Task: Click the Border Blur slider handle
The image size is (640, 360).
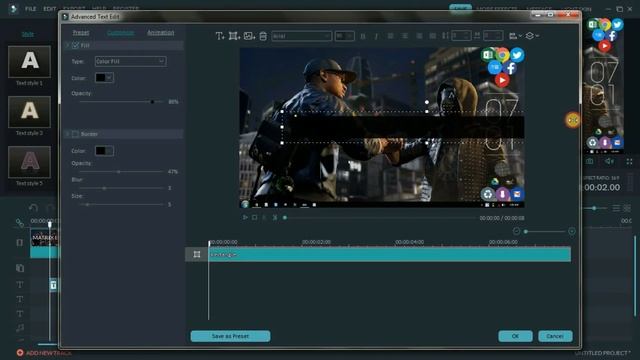Action: click(x=104, y=188)
